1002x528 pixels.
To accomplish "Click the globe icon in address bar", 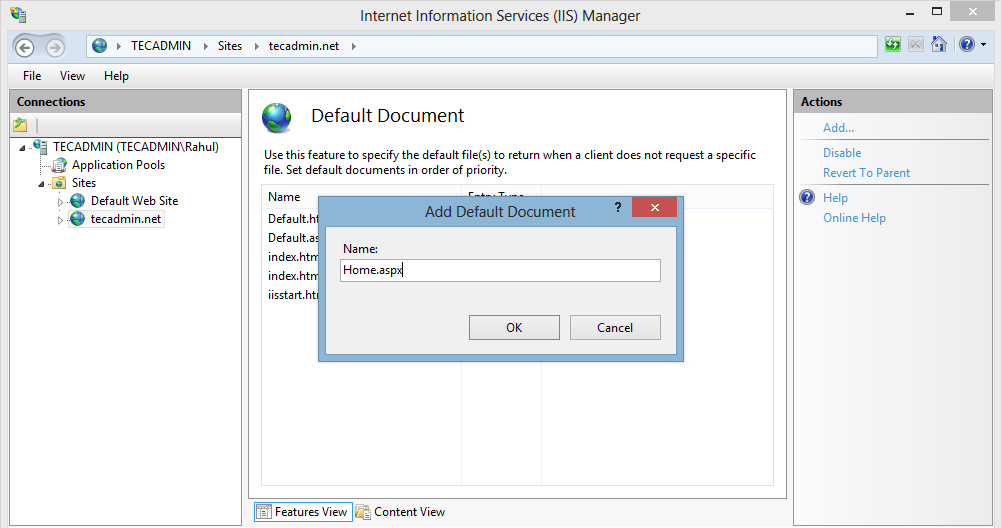I will [100, 46].
